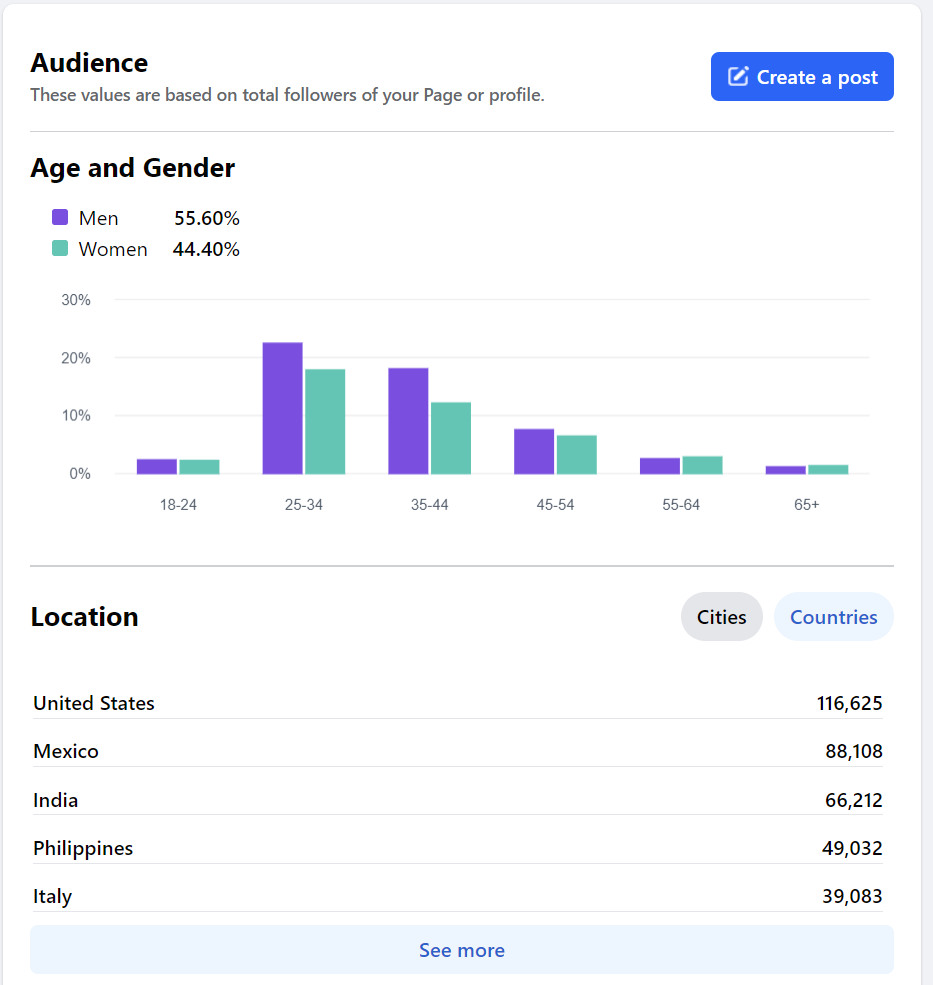Click the Men bar for ages 18-24
The height and width of the screenshot is (985, 933).
pyautogui.click(x=157, y=467)
